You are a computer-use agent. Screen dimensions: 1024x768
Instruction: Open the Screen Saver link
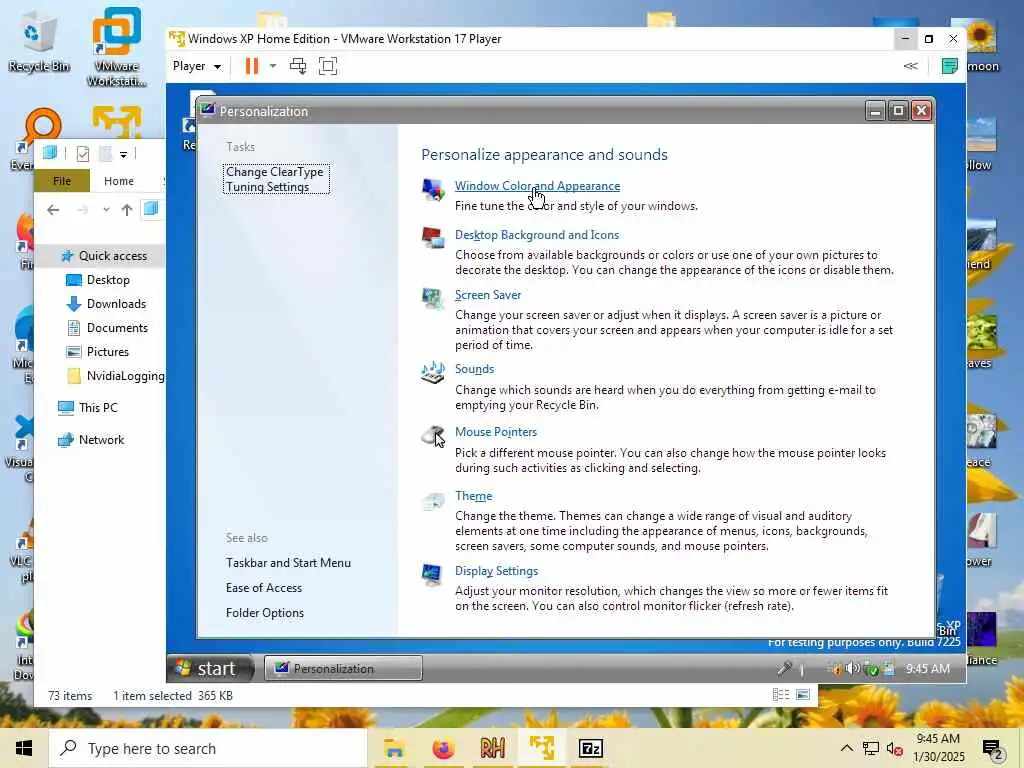click(488, 295)
